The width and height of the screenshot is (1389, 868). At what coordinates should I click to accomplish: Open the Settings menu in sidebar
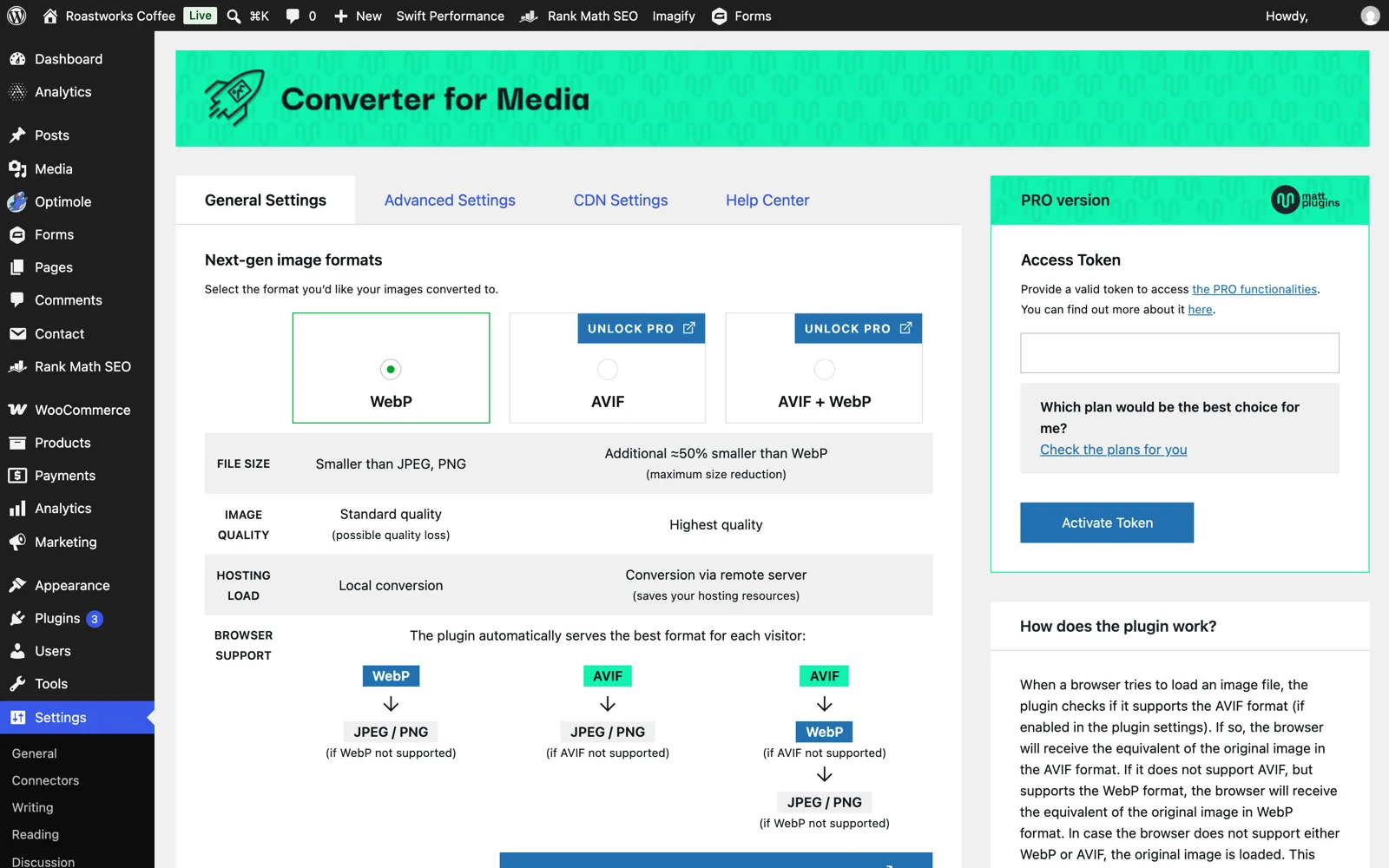[77, 717]
